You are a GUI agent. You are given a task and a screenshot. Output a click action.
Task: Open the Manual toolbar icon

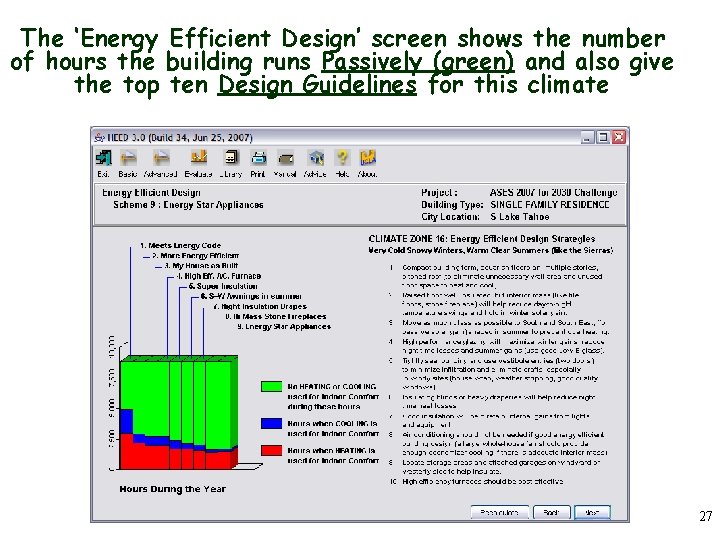(286, 159)
